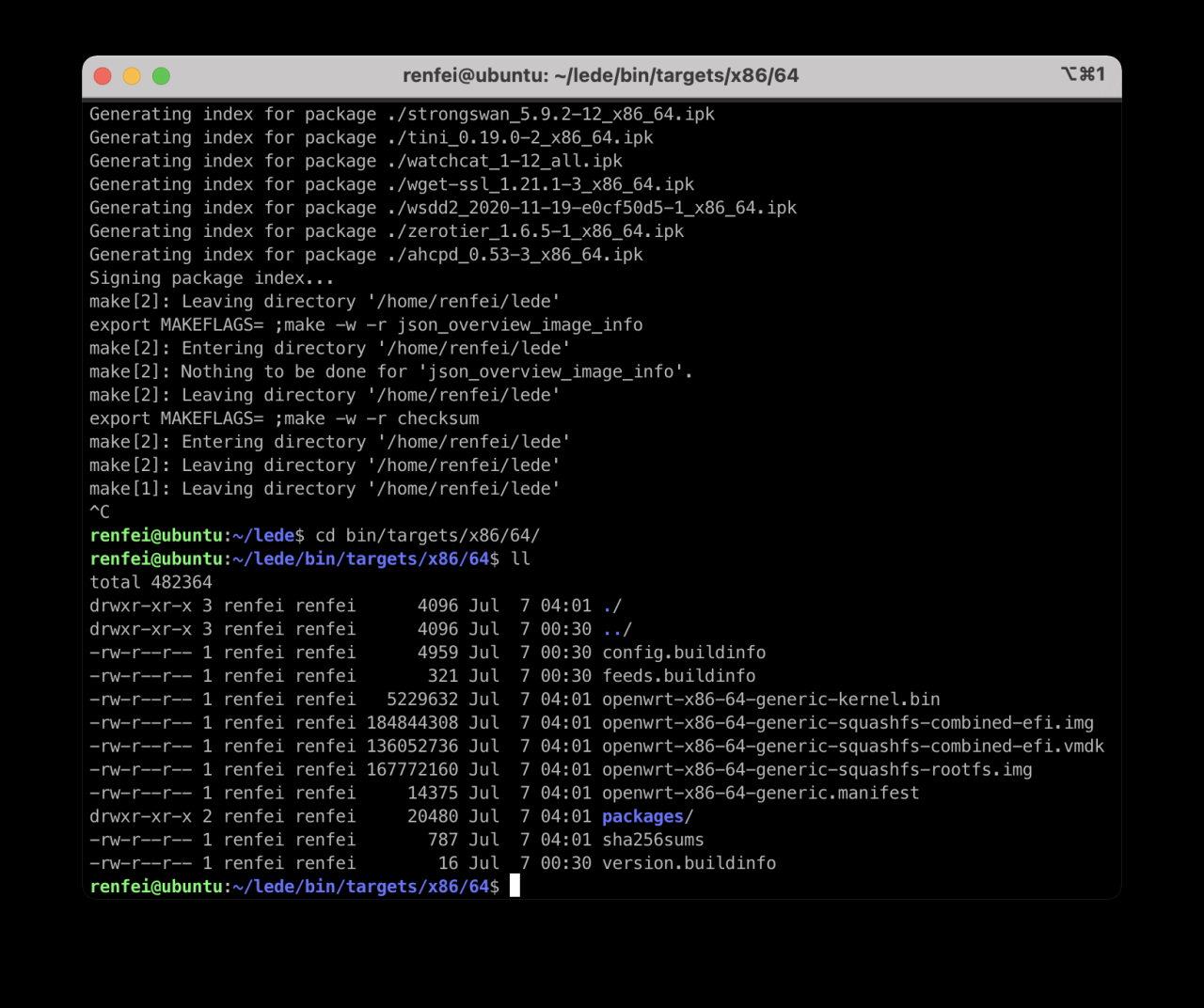Screen dimensions: 1204x1008
Task: Click the terminal cursor at the last prompt
Action: tap(515, 886)
